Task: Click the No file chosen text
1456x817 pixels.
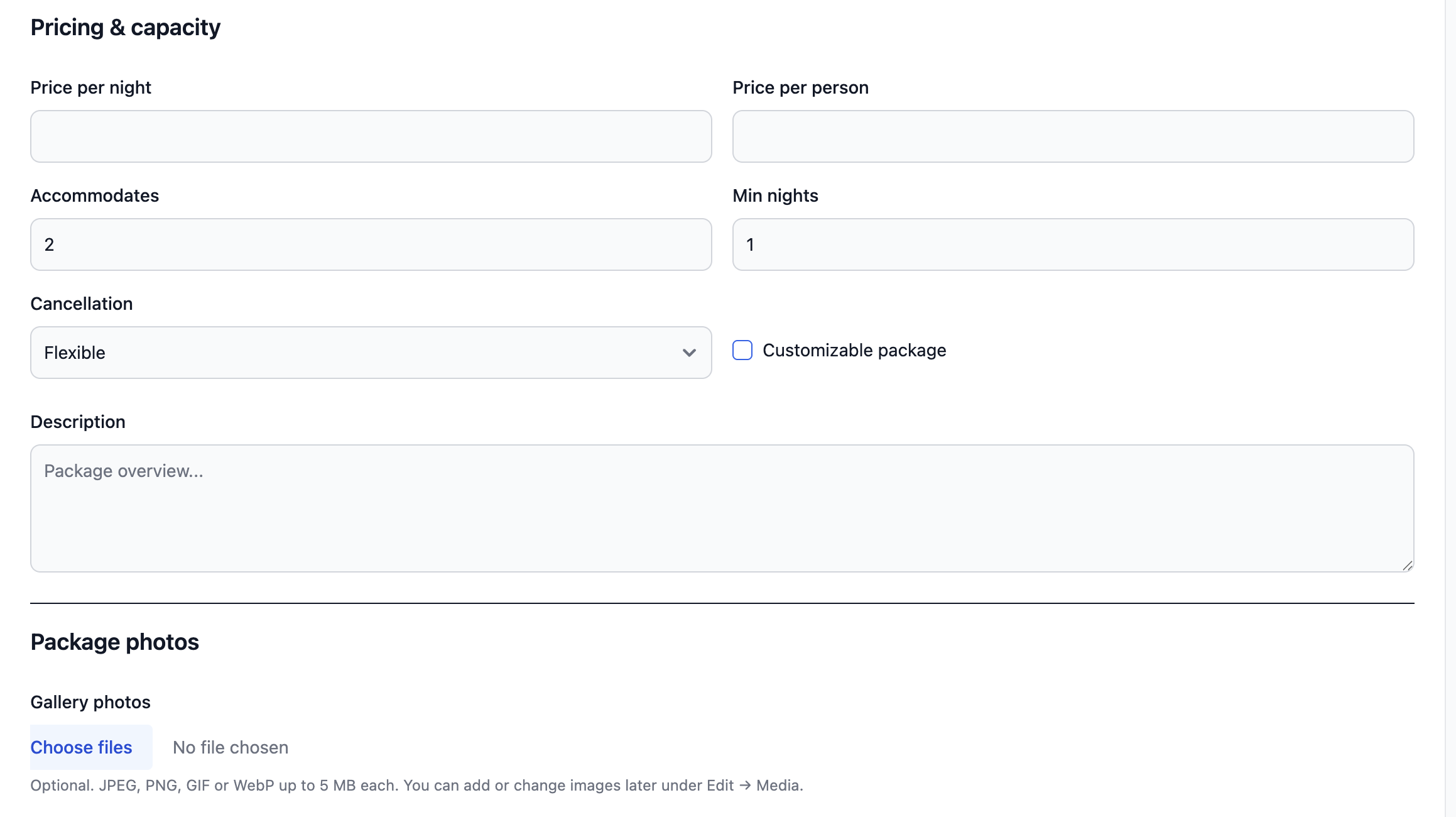Action: [231, 747]
